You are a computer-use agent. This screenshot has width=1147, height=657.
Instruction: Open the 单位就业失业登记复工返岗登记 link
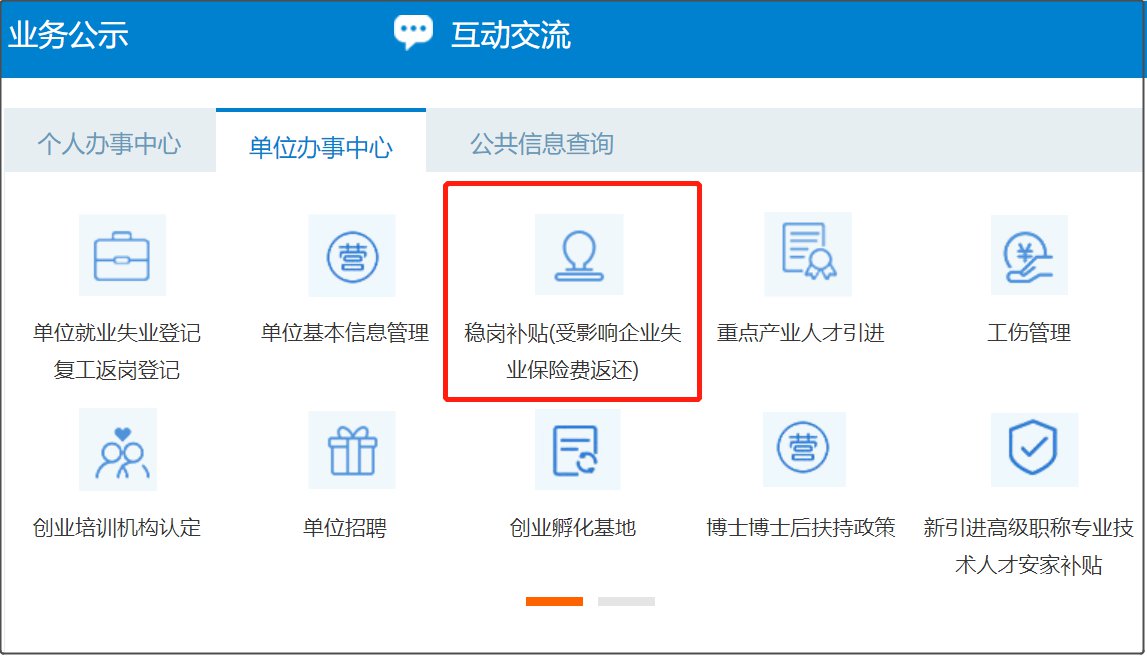click(x=117, y=351)
